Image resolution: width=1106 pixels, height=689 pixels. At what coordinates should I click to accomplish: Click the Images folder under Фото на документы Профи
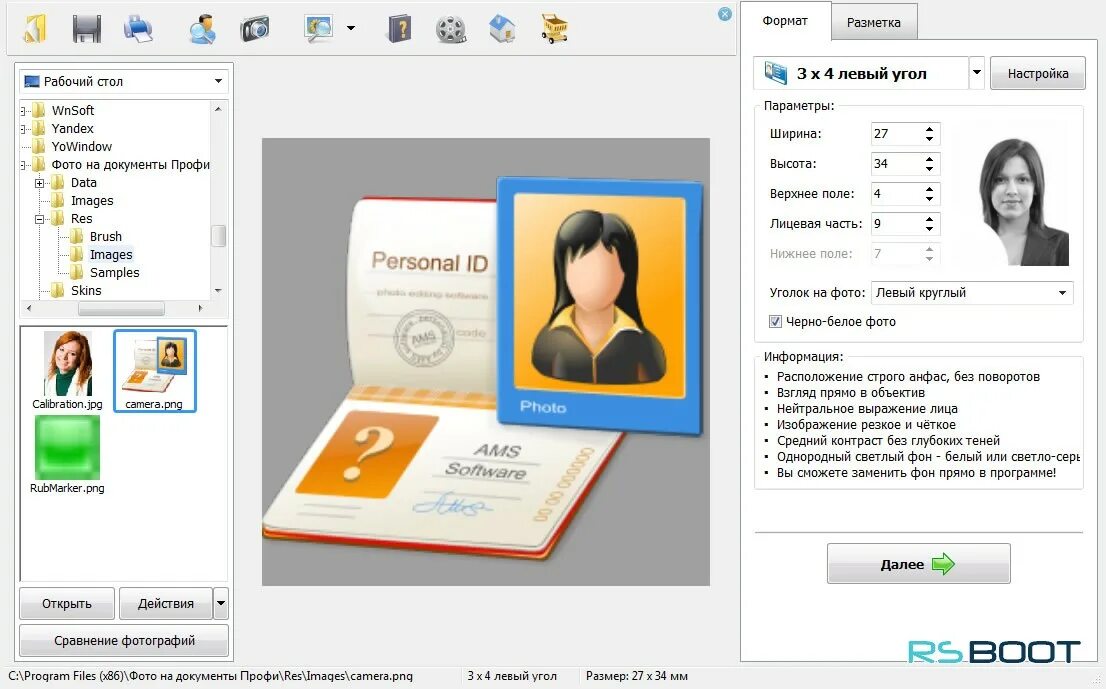(x=92, y=200)
